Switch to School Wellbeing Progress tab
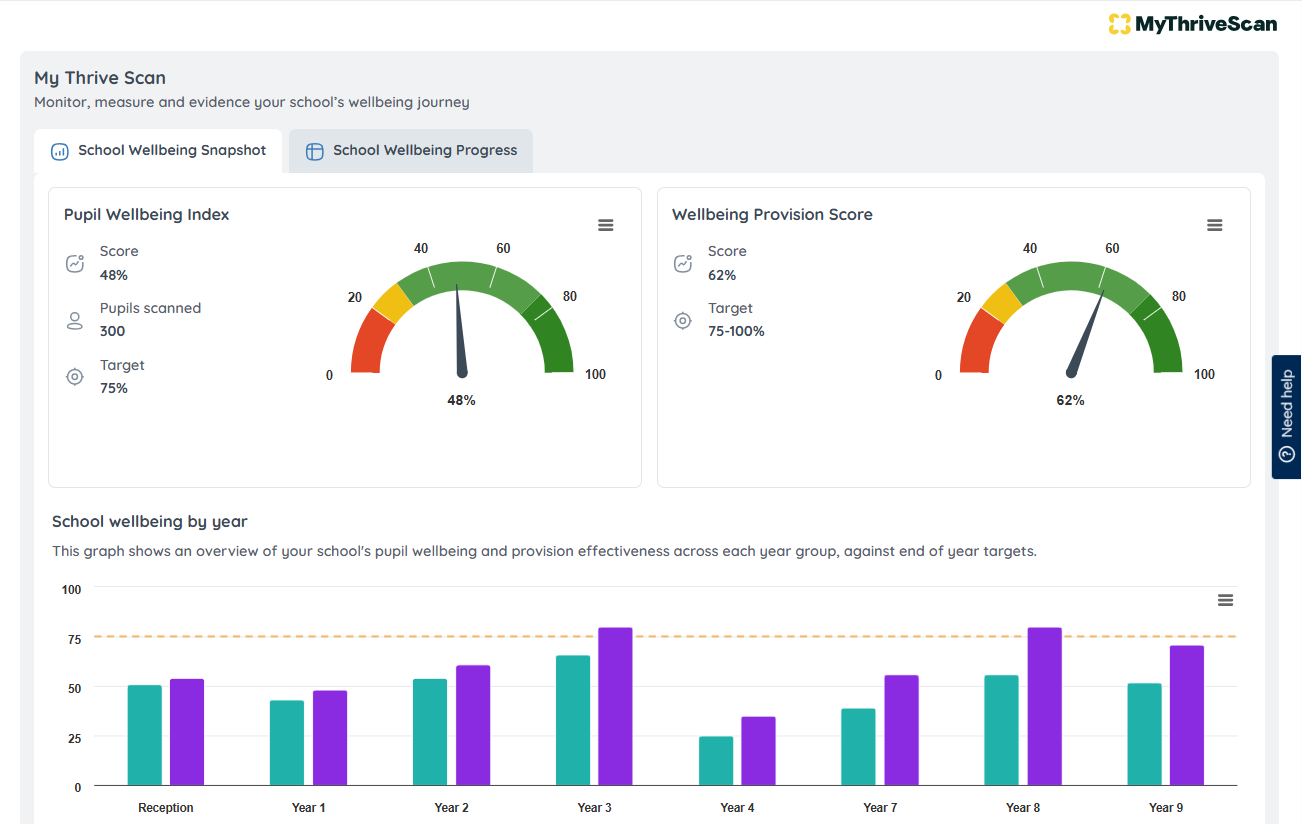The image size is (1302, 824). point(411,151)
